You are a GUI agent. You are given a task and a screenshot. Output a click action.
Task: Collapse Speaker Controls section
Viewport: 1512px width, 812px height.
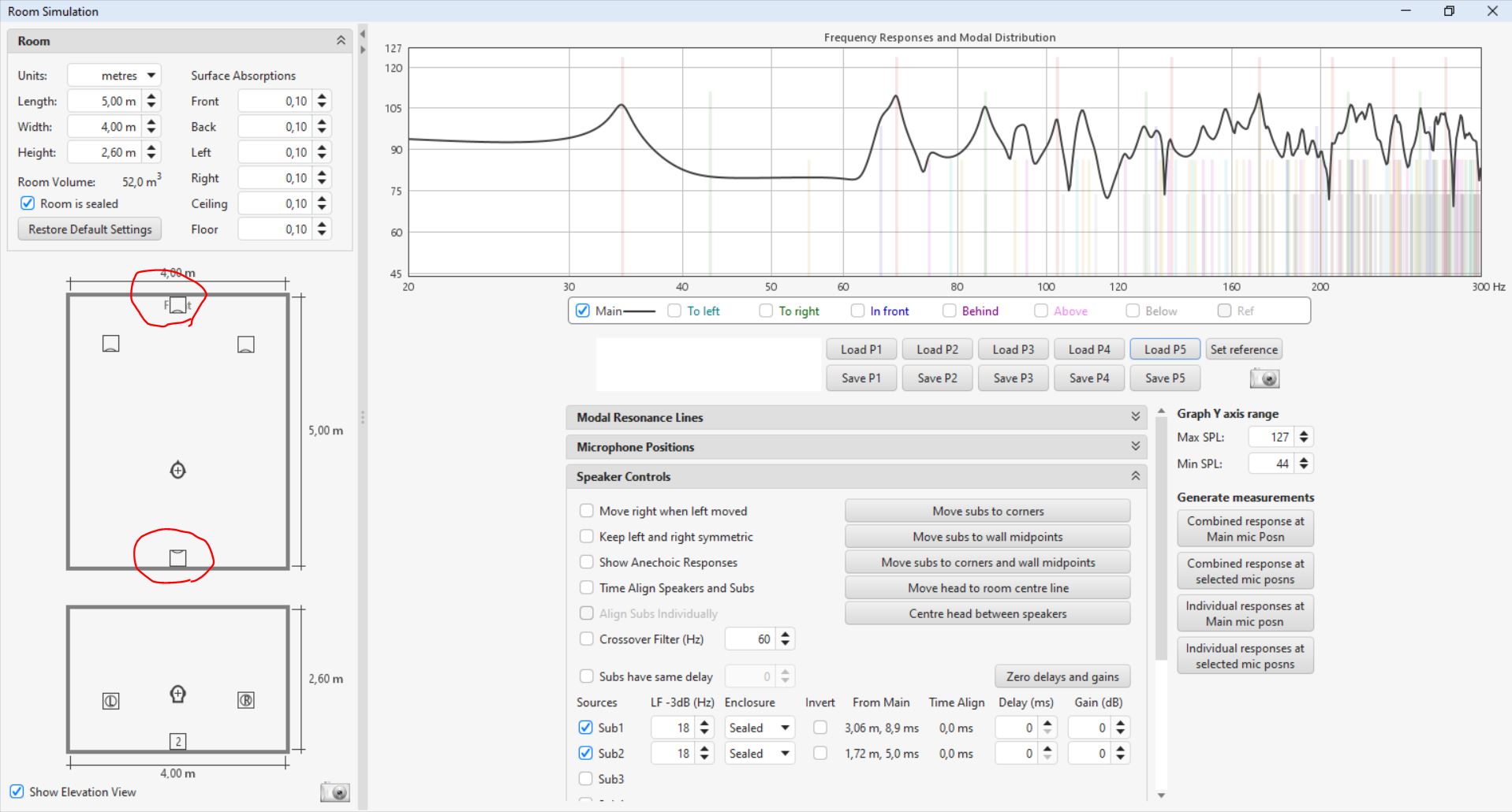pos(1136,476)
